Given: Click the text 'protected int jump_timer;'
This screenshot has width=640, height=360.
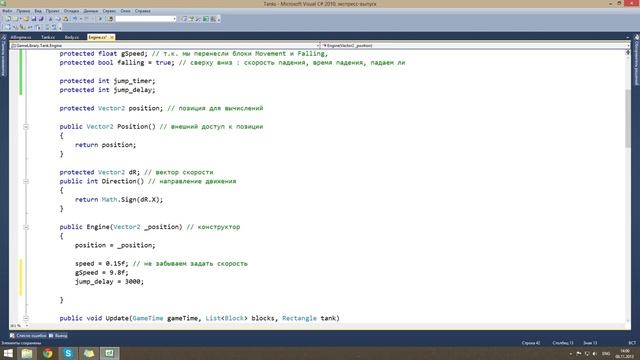Looking at the screenshot, I should point(107,81).
